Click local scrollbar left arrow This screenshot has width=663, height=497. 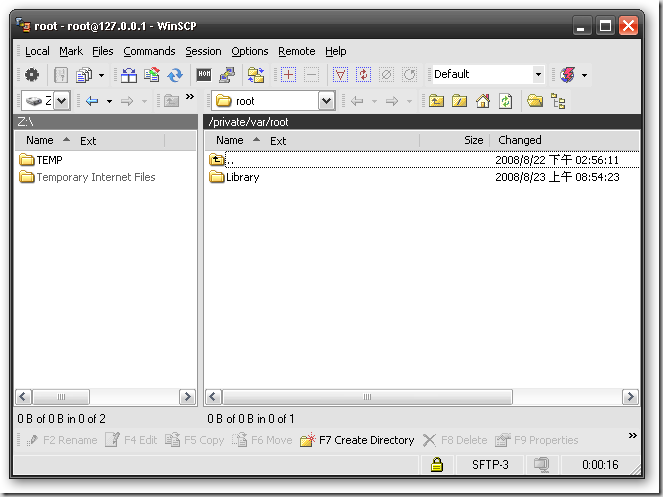point(23,397)
